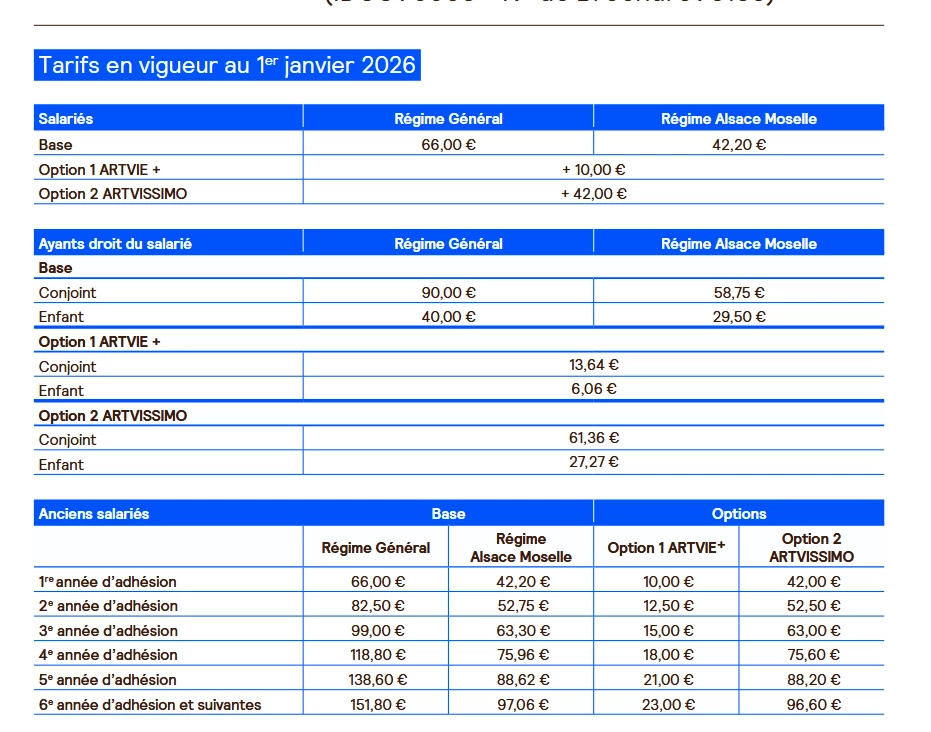
Task: Click 'Régime Général' column header in Anciens salariés table
Action: [376, 548]
